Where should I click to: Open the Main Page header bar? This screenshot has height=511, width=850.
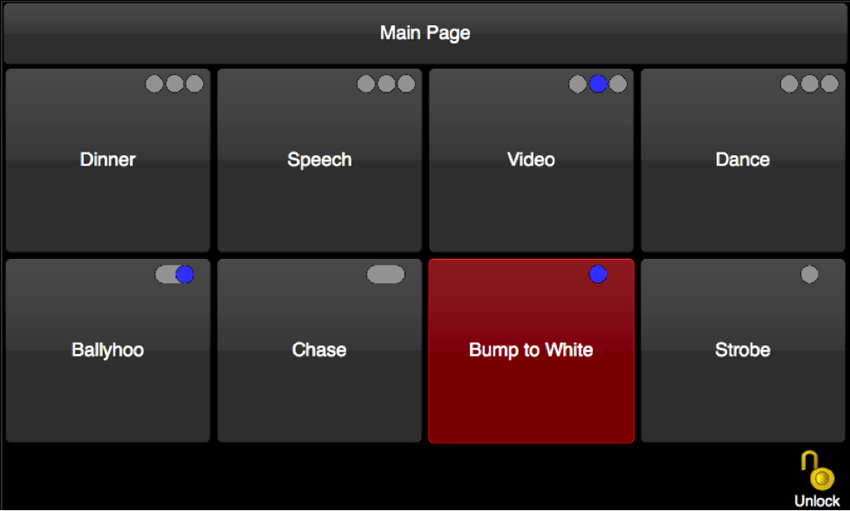coord(425,34)
